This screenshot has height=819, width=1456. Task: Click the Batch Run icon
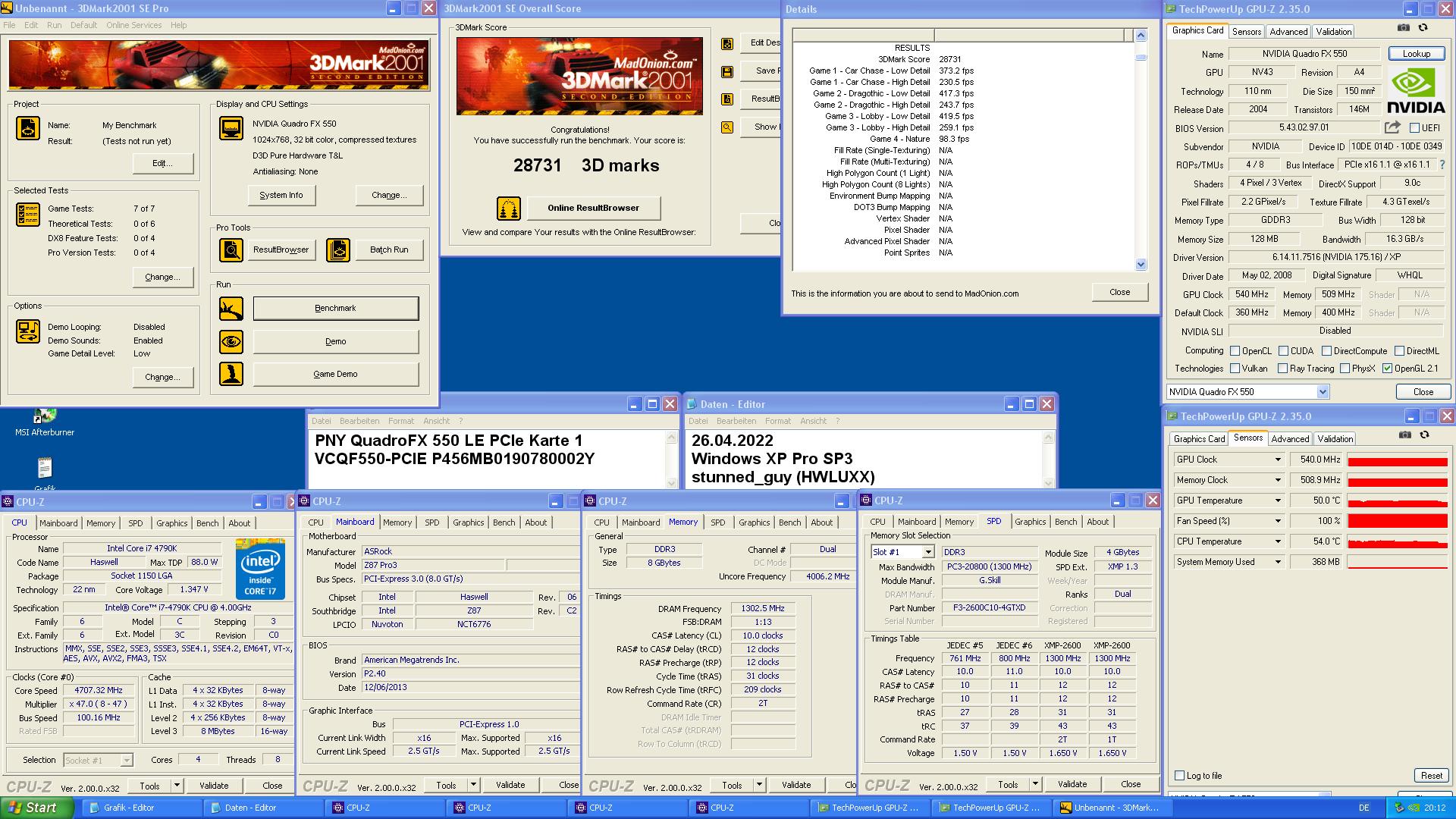tap(338, 249)
